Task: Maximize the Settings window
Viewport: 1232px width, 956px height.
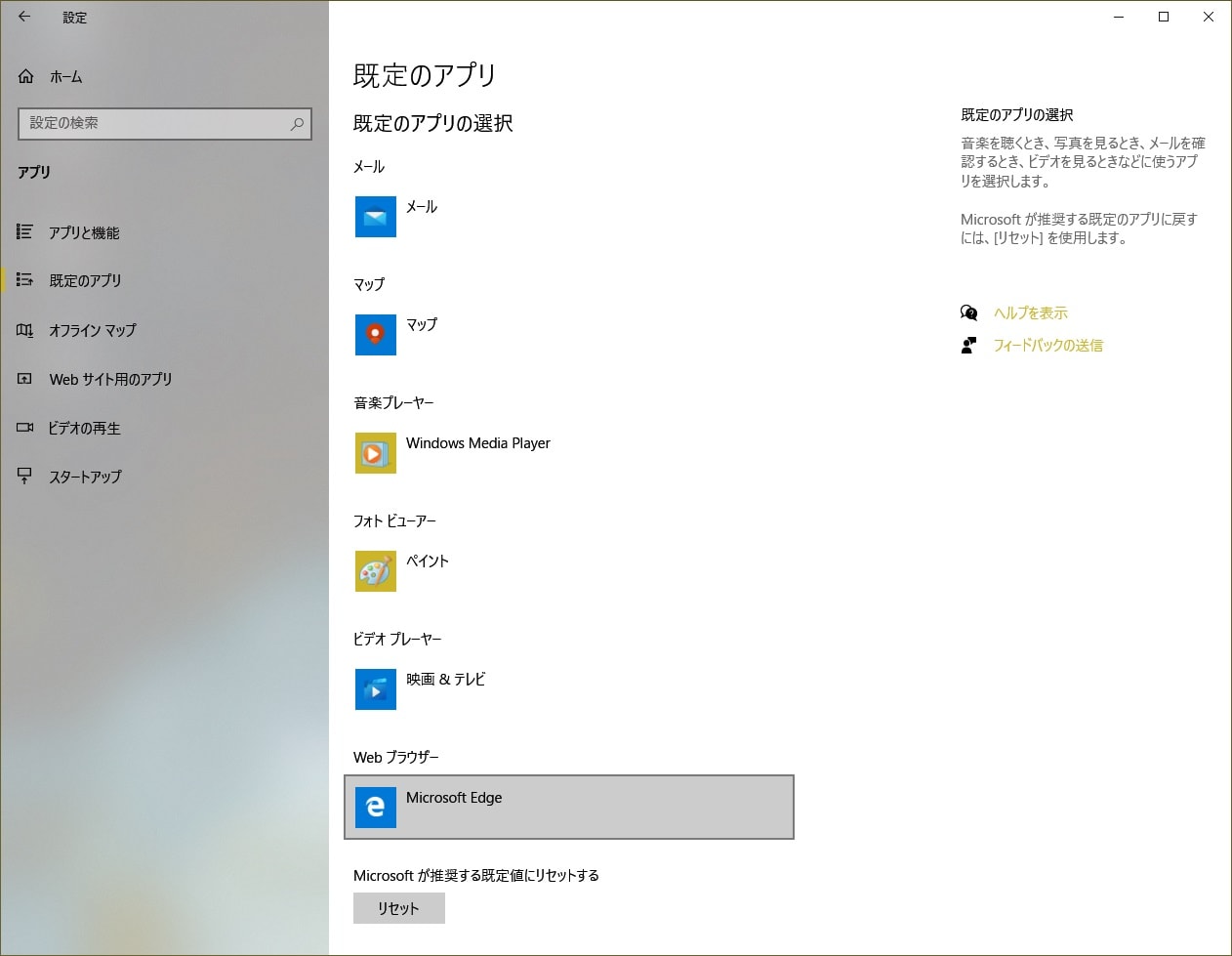Action: coord(1164,17)
